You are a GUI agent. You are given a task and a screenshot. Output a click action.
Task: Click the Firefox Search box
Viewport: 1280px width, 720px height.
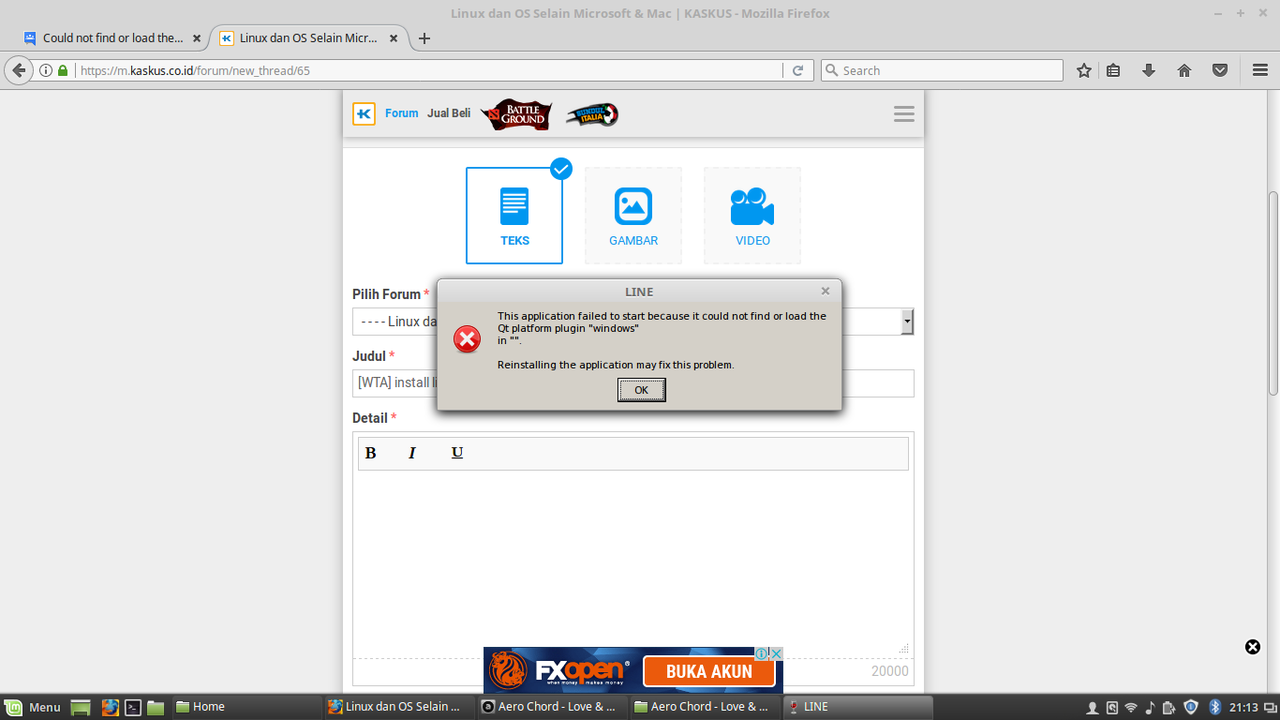coord(942,71)
